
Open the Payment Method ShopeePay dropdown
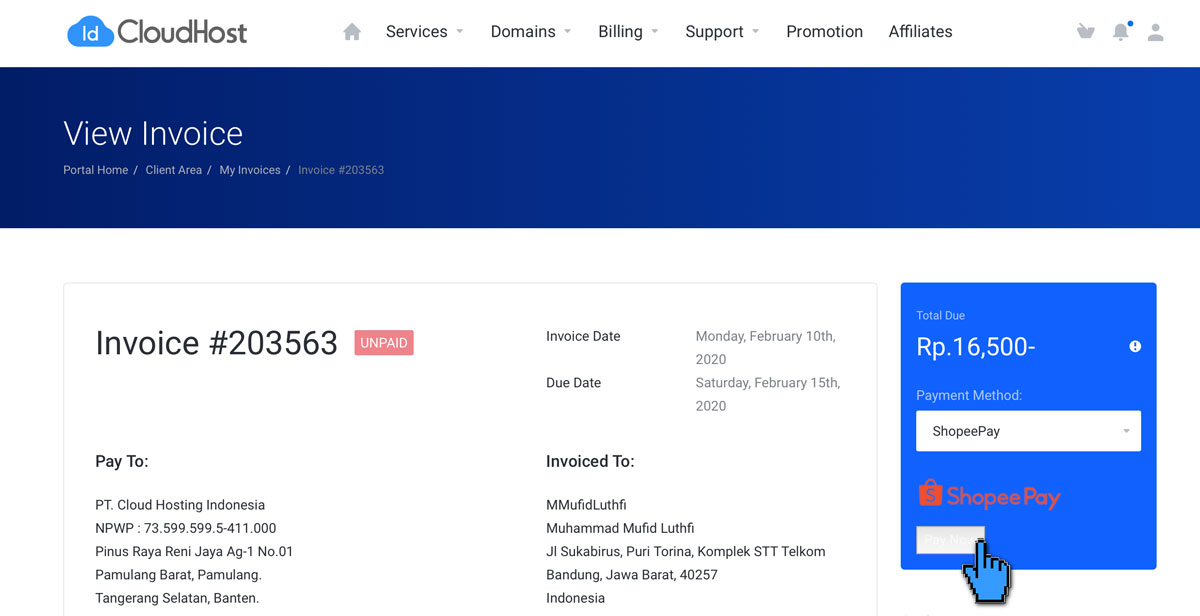1028,431
